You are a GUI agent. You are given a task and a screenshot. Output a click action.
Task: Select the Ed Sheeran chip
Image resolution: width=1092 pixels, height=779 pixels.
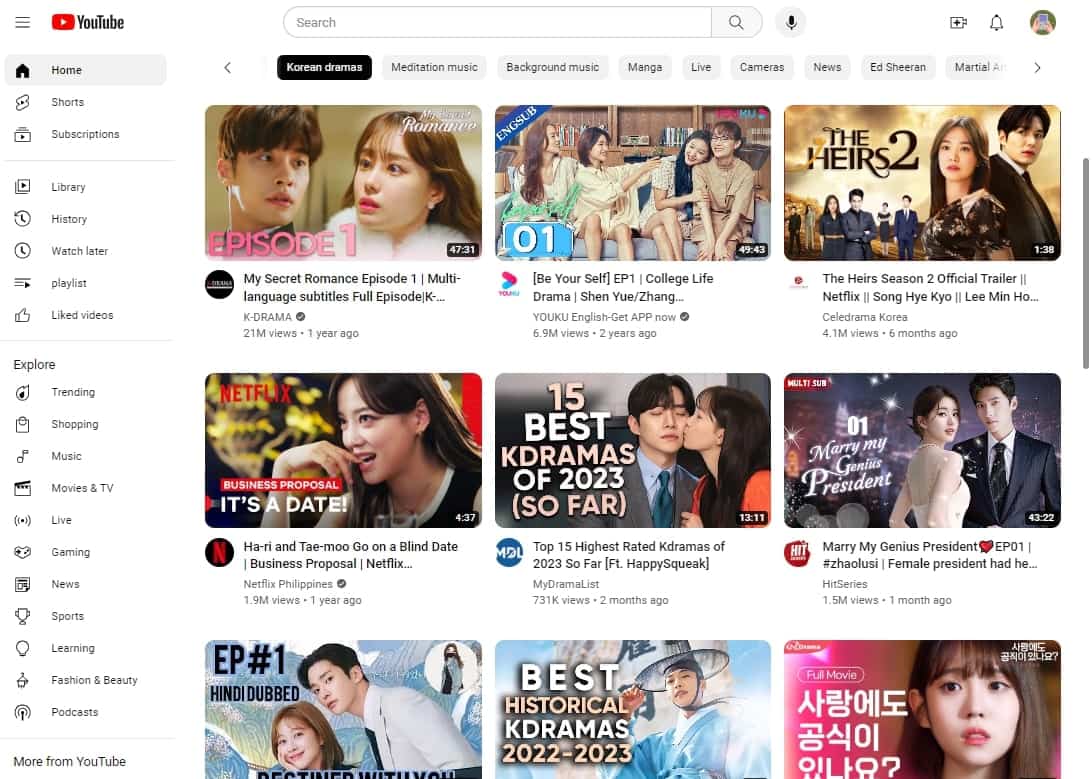coord(898,68)
